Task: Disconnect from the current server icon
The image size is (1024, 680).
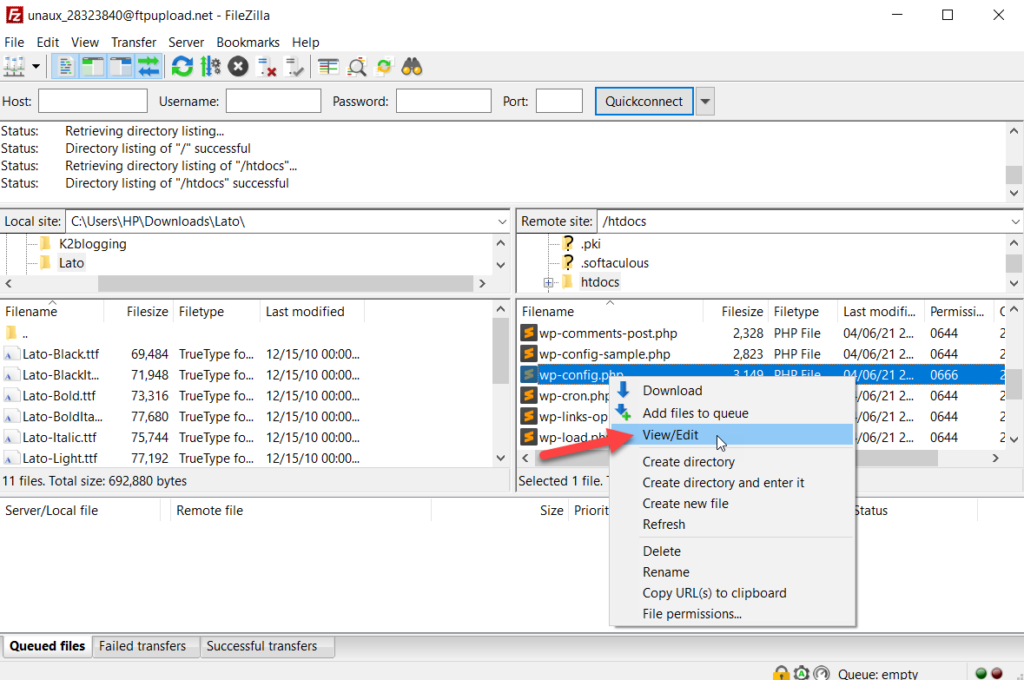Action: tap(266, 67)
